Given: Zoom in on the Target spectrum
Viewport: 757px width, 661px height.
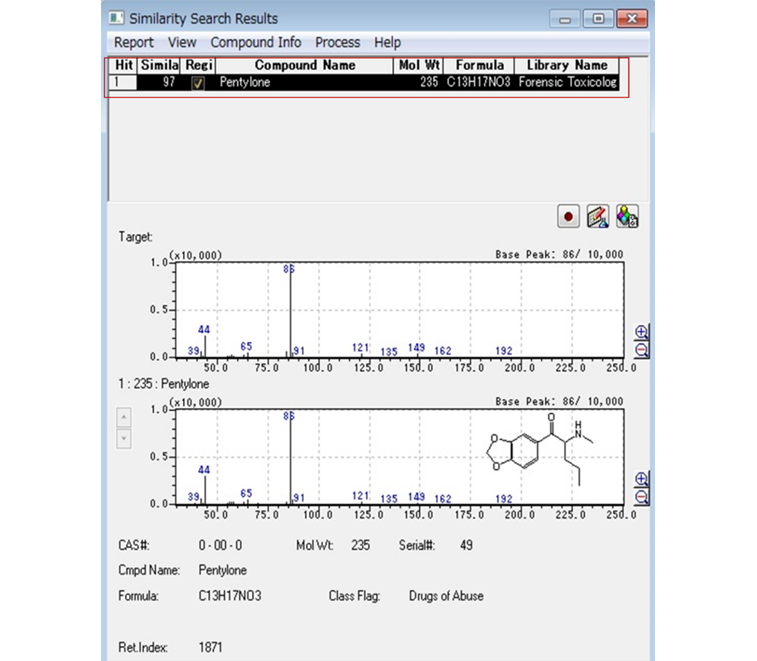Looking at the screenshot, I should pyautogui.click(x=641, y=333).
